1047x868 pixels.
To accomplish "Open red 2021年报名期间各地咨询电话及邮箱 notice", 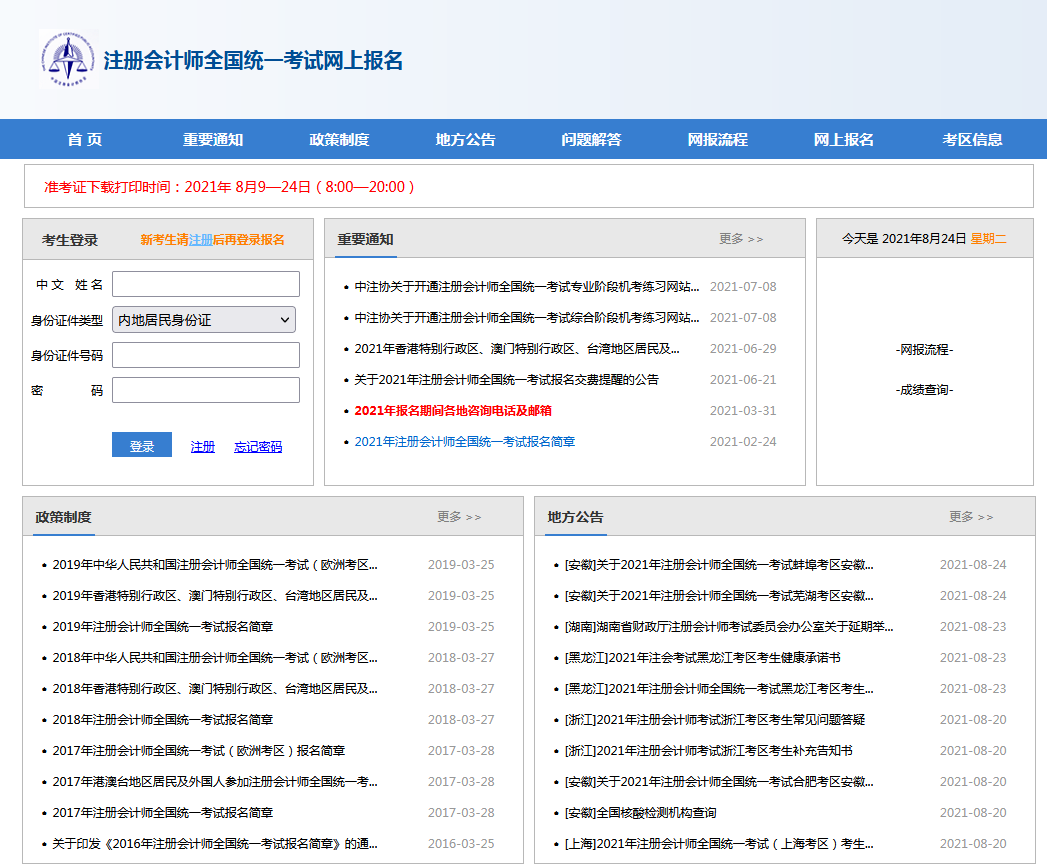I will coord(453,411).
